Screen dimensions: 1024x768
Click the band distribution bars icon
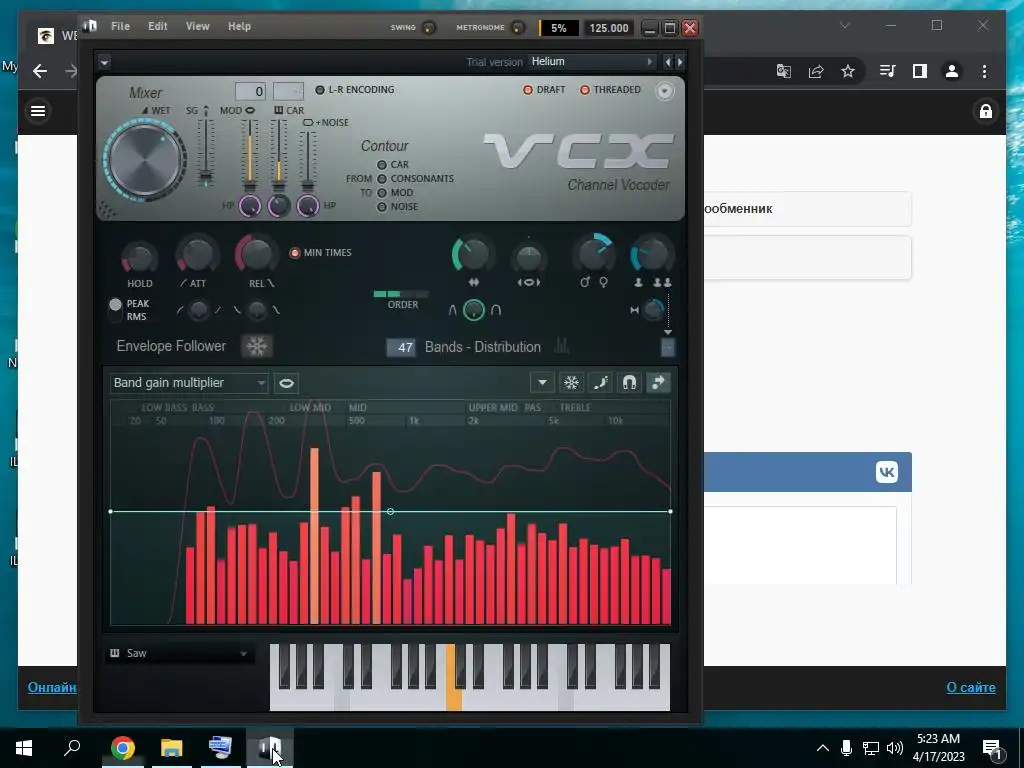(562, 346)
